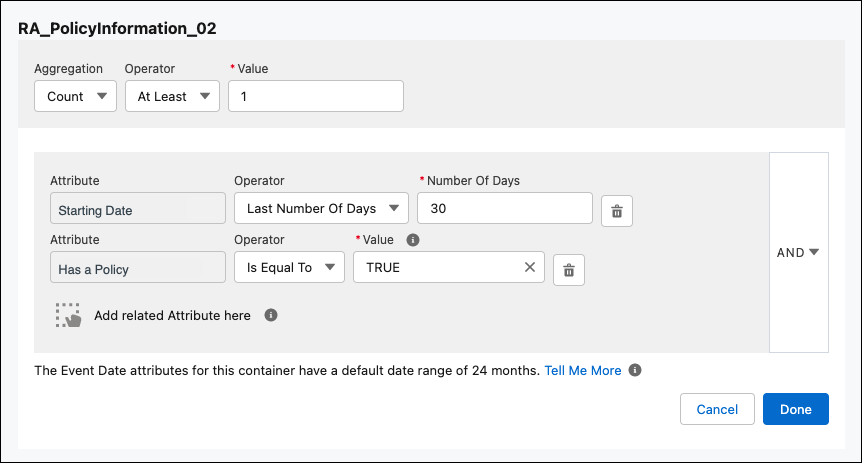
Task: Focus the top Value field containing 1
Action: tap(316, 96)
